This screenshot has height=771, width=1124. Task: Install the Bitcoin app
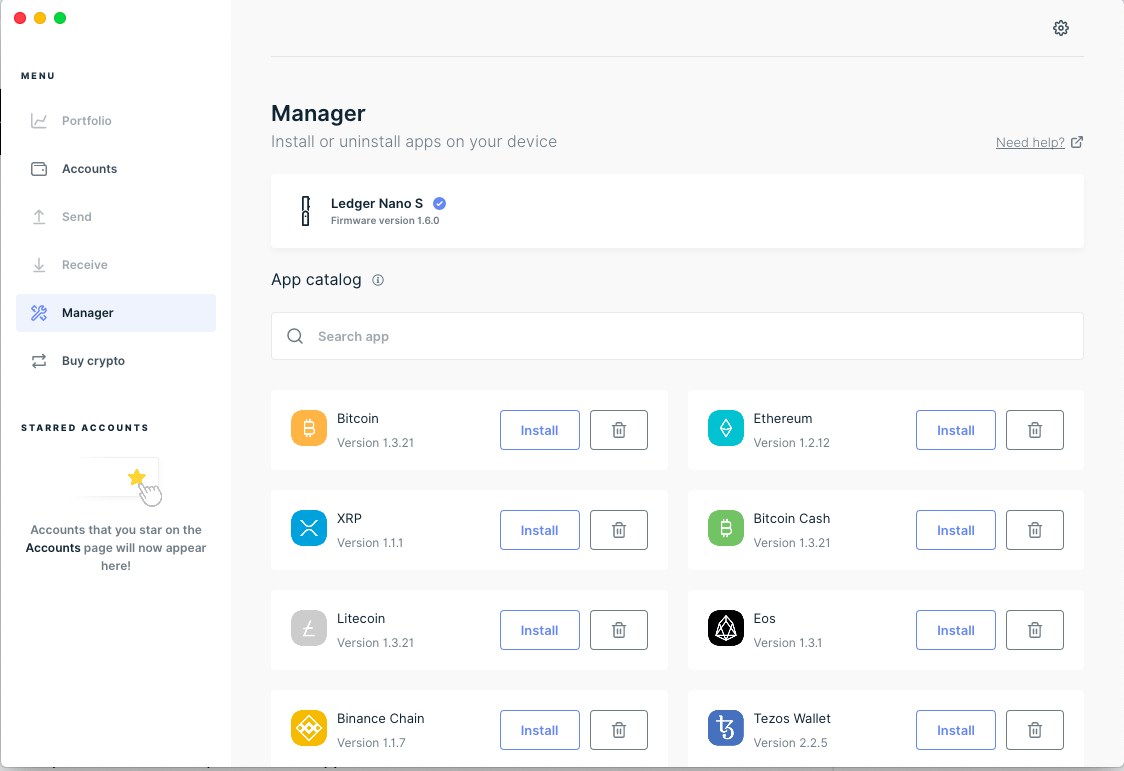(x=539, y=430)
